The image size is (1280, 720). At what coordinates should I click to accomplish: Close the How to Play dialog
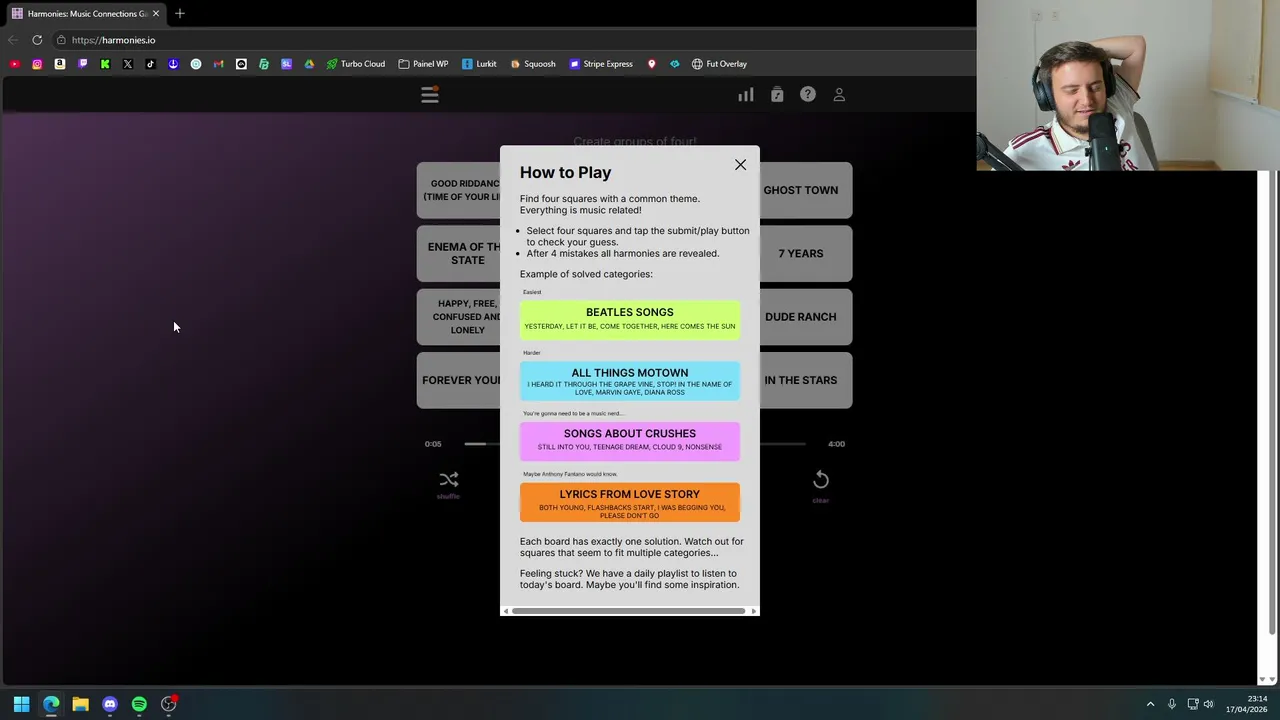tap(740, 165)
